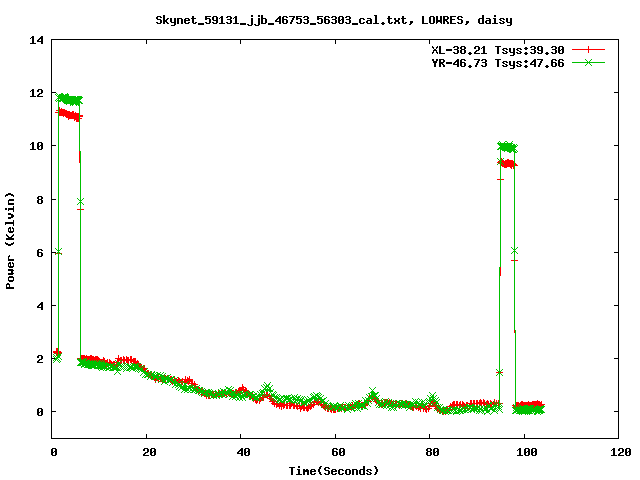Image resolution: width=640 pixels, height=480 pixels.
Task: Click the Power (Kelvin) y-axis label
Action: (x=10, y=241)
